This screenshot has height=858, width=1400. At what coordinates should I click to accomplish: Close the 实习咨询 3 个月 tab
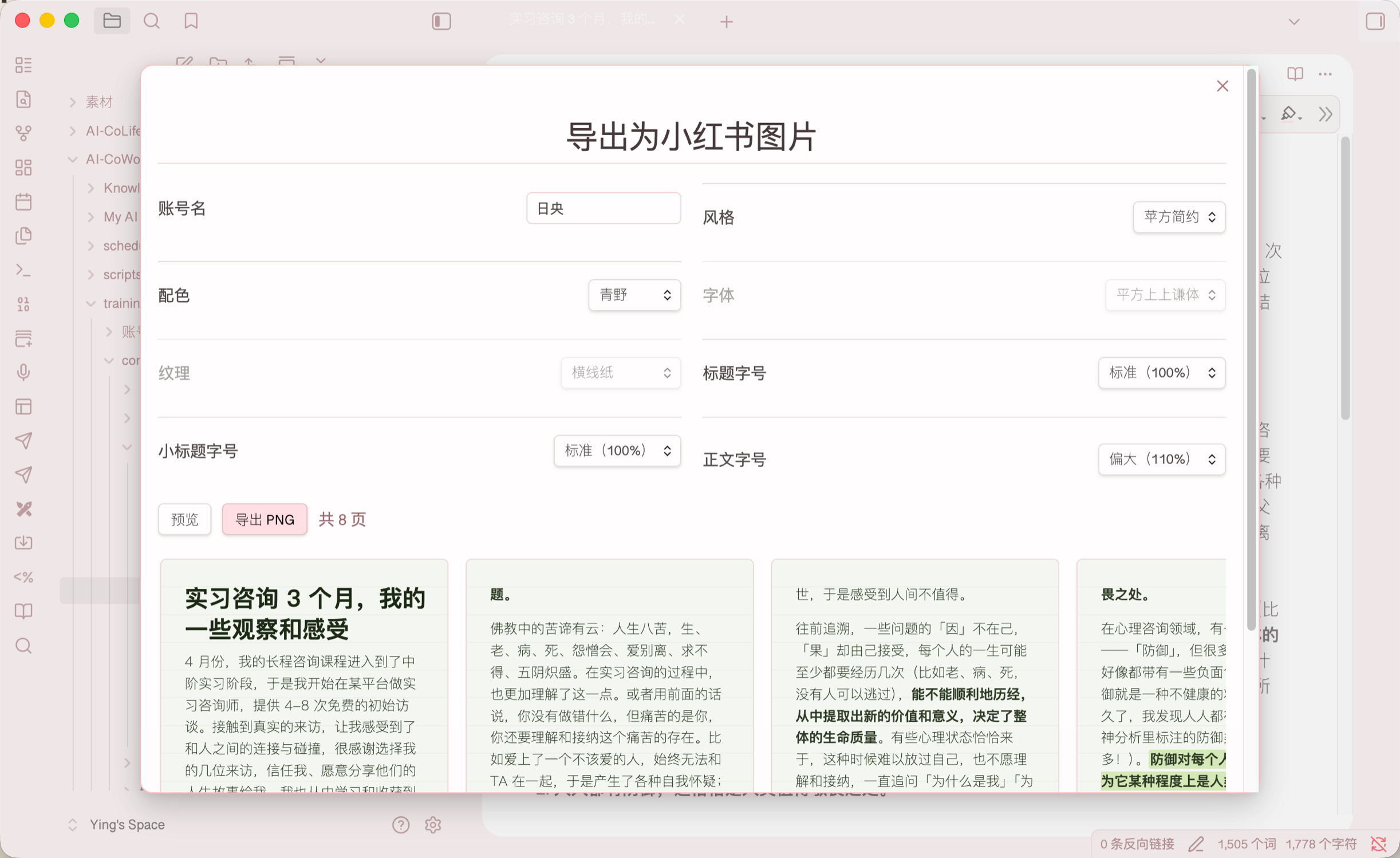coord(680,20)
